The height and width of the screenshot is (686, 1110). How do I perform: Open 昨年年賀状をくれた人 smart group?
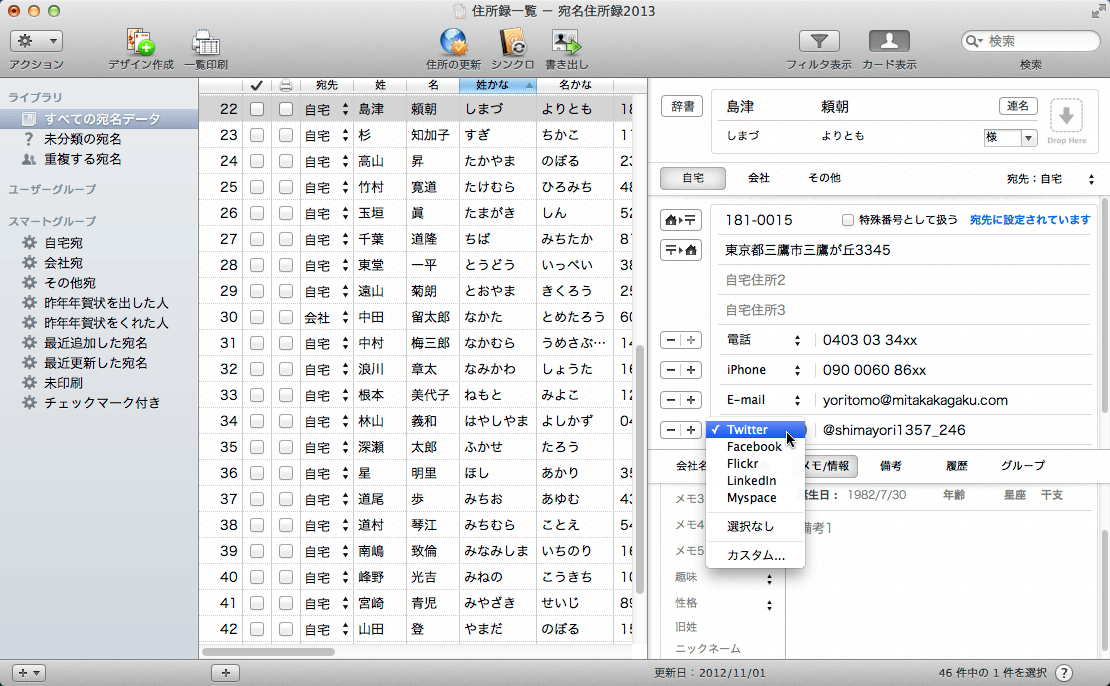(x=106, y=323)
